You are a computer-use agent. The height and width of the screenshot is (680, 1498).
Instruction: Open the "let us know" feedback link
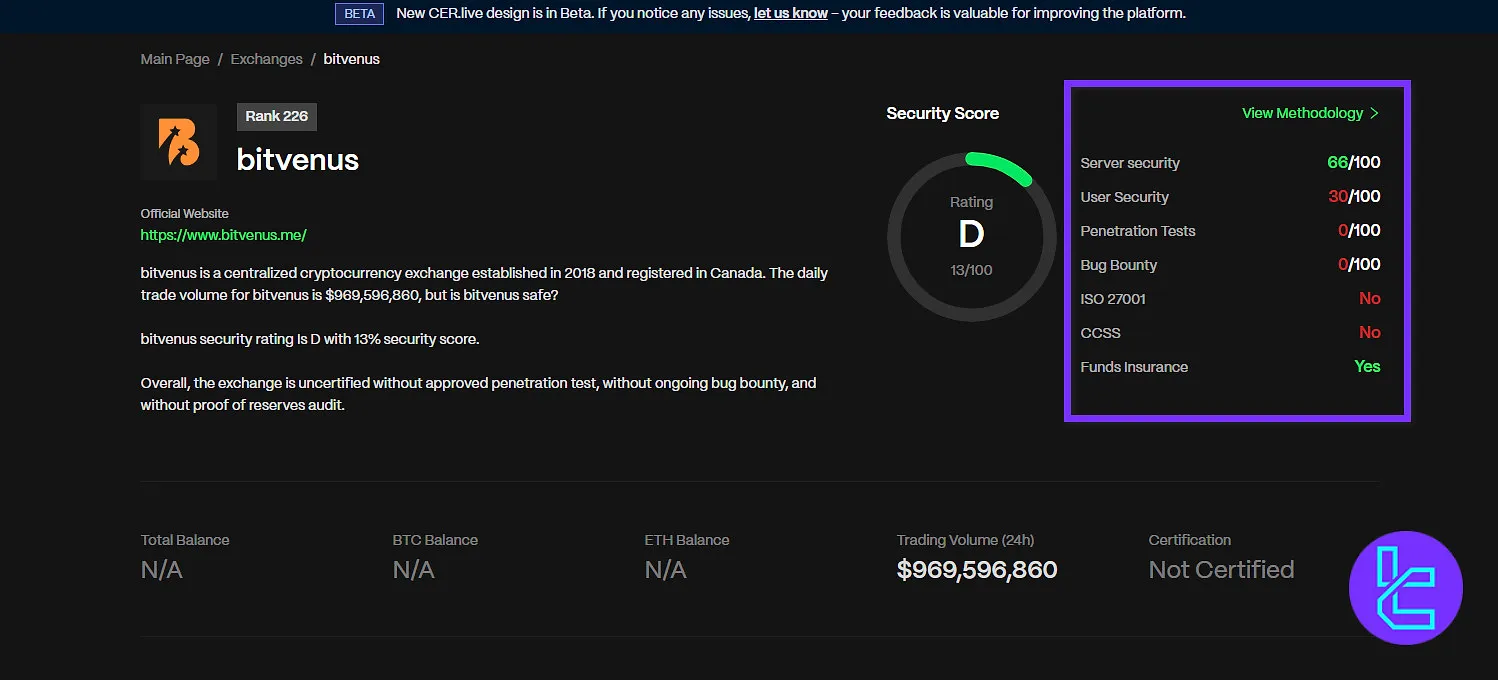791,14
